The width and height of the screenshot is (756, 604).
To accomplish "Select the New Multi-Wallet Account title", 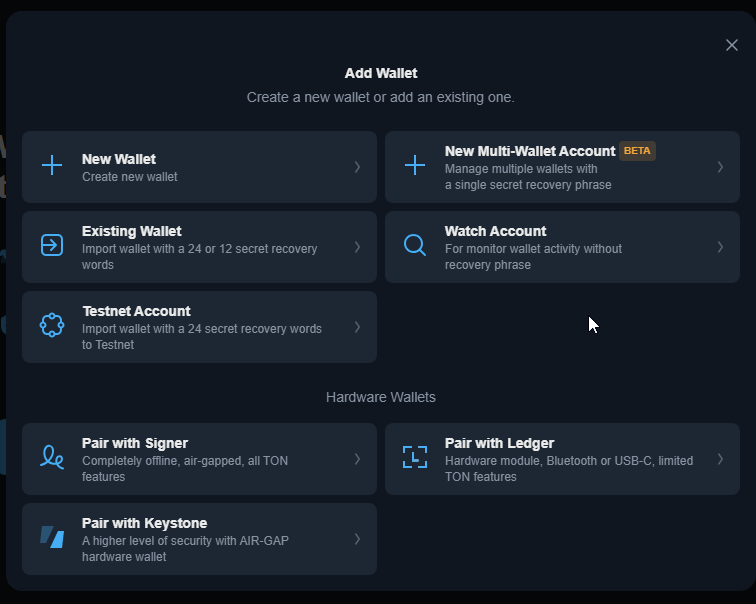I will 530,151.
